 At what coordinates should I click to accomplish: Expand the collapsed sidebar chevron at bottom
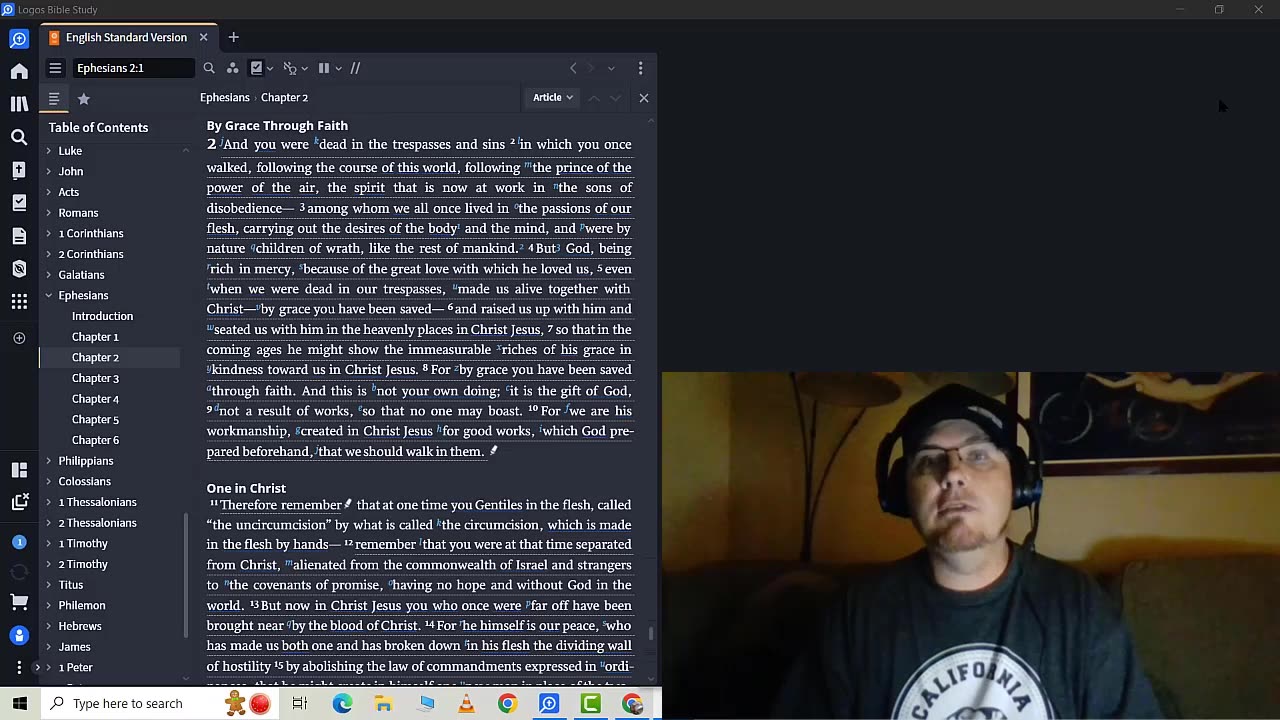(37, 667)
